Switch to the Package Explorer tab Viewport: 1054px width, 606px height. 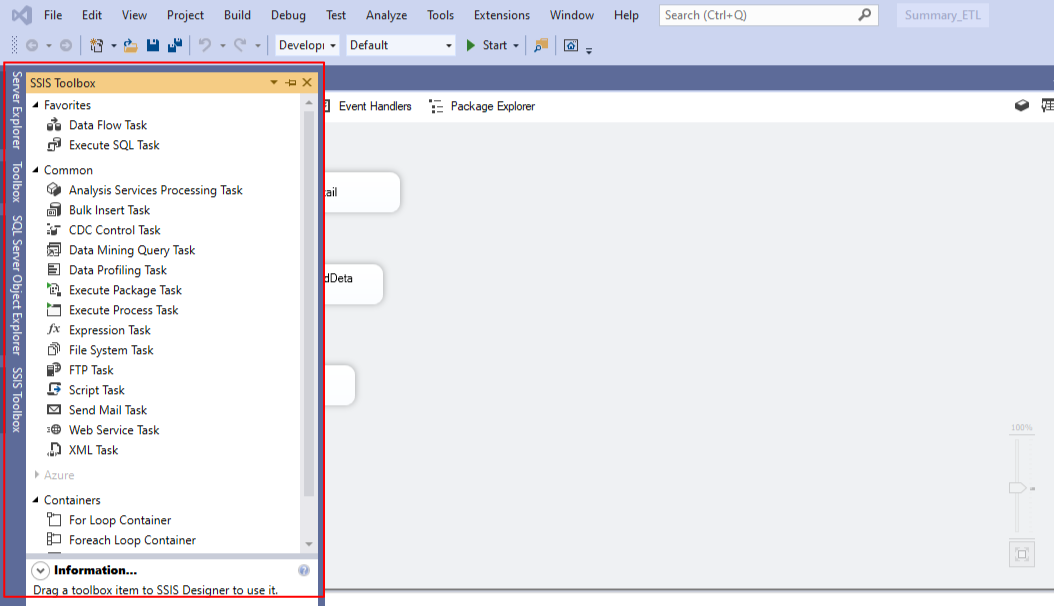482,106
